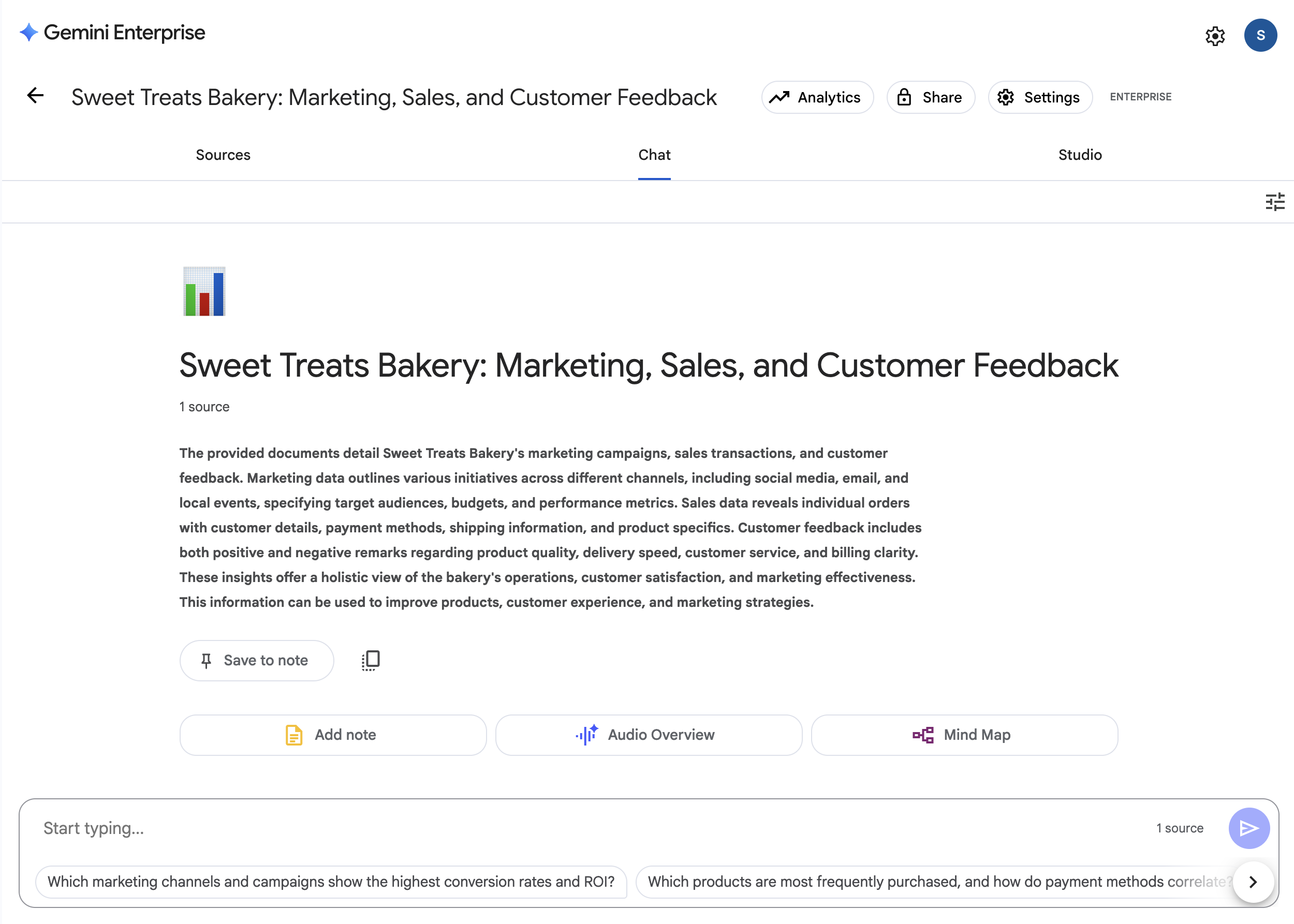Select the Chat tab

click(654, 155)
